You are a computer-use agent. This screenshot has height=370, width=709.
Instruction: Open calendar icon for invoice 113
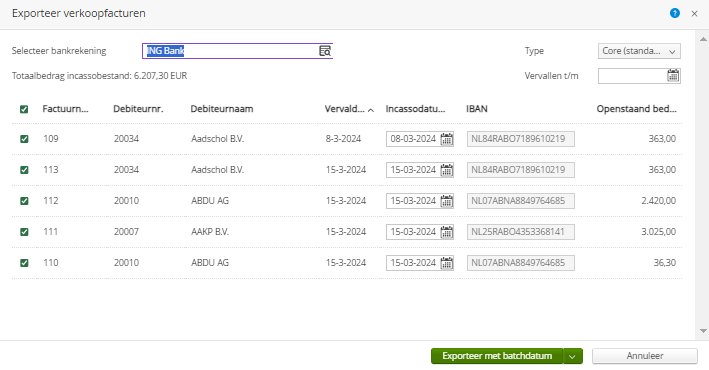click(x=447, y=170)
